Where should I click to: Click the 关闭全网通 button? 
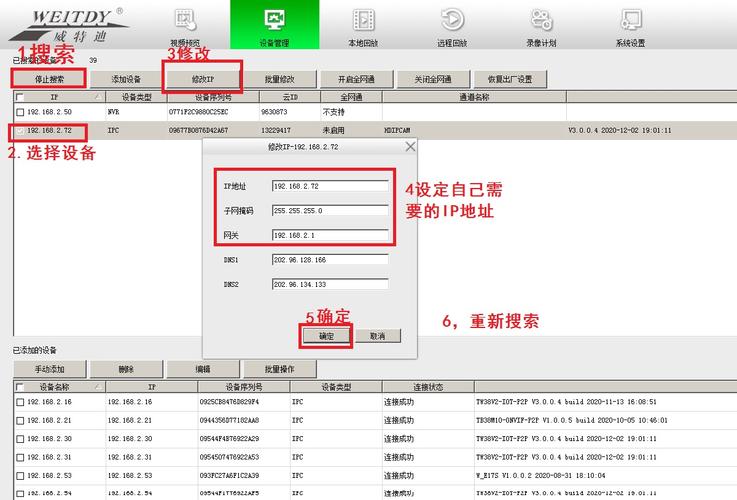(433, 79)
